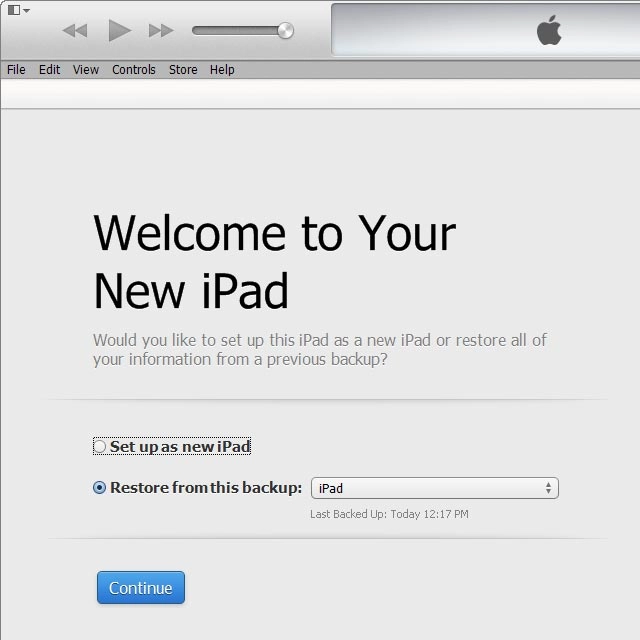Click the Apple logo in status display
640x640 pixels.
(x=549, y=31)
